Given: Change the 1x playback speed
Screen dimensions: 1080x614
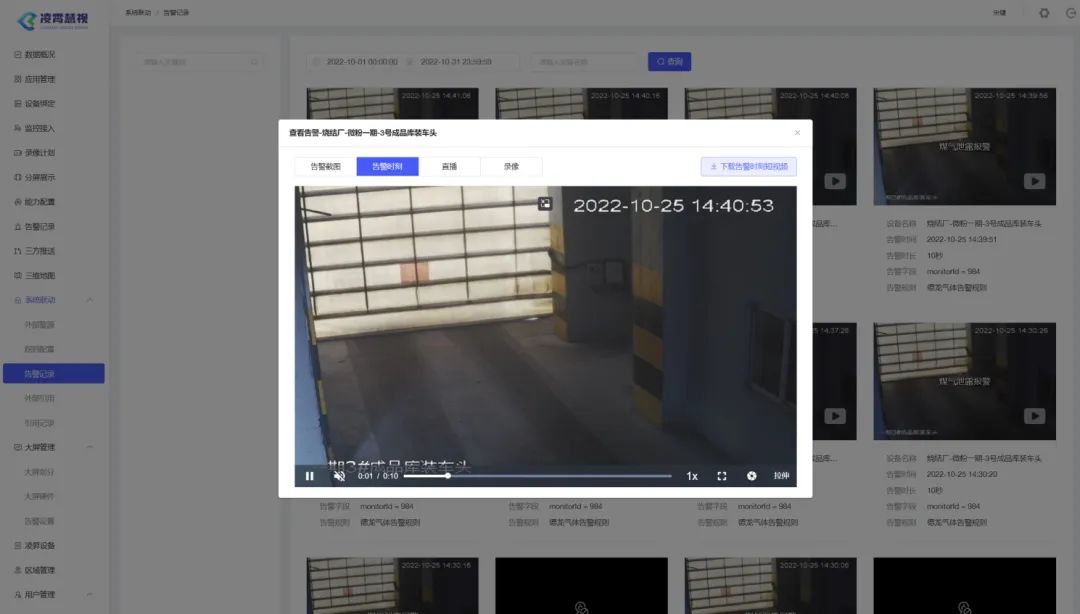Looking at the screenshot, I should pos(692,475).
